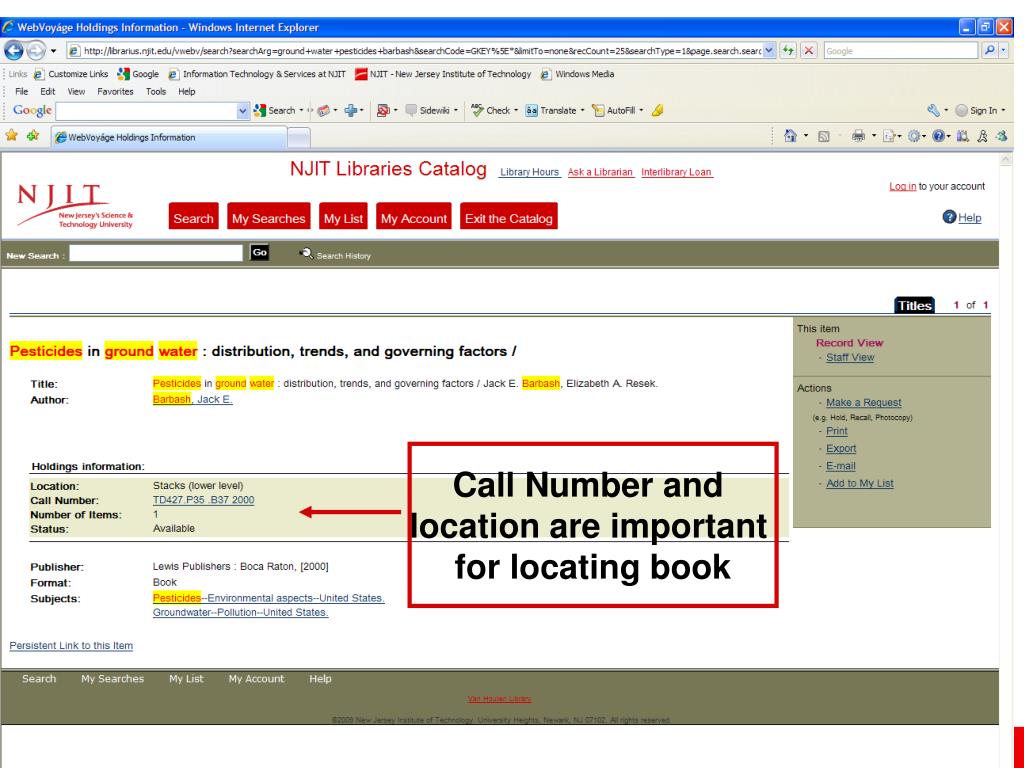Click the wrench settings icon in Google Toolbar
This screenshot has height=768, width=1024.
click(x=933, y=110)
